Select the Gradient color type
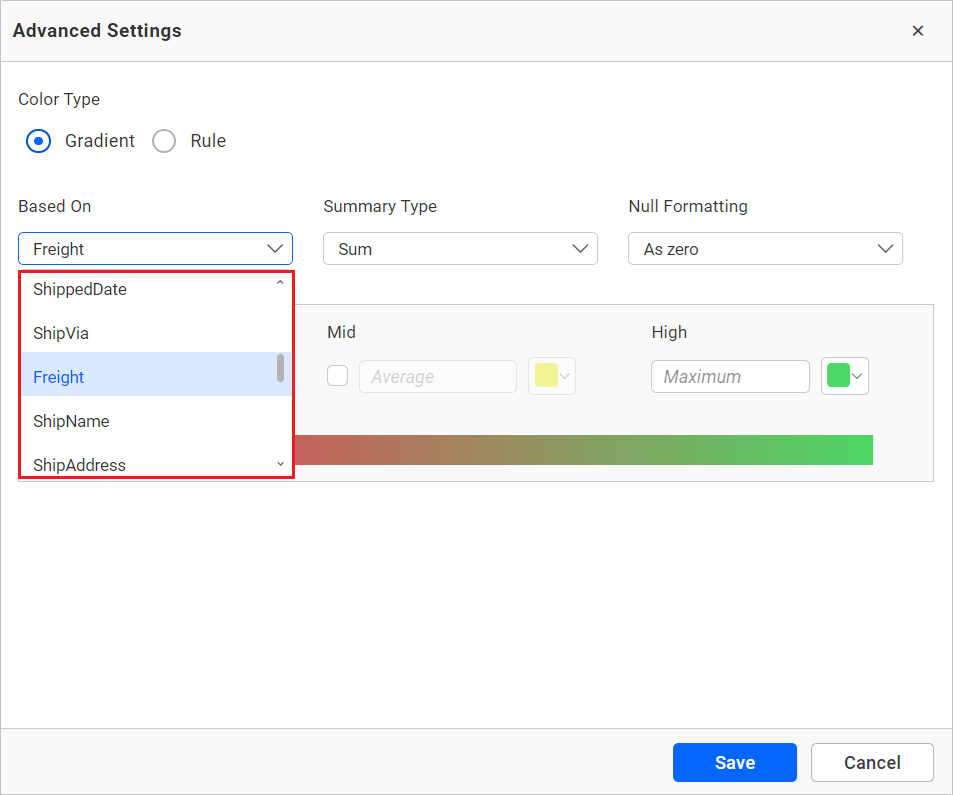953x795 pixels. 38,141
